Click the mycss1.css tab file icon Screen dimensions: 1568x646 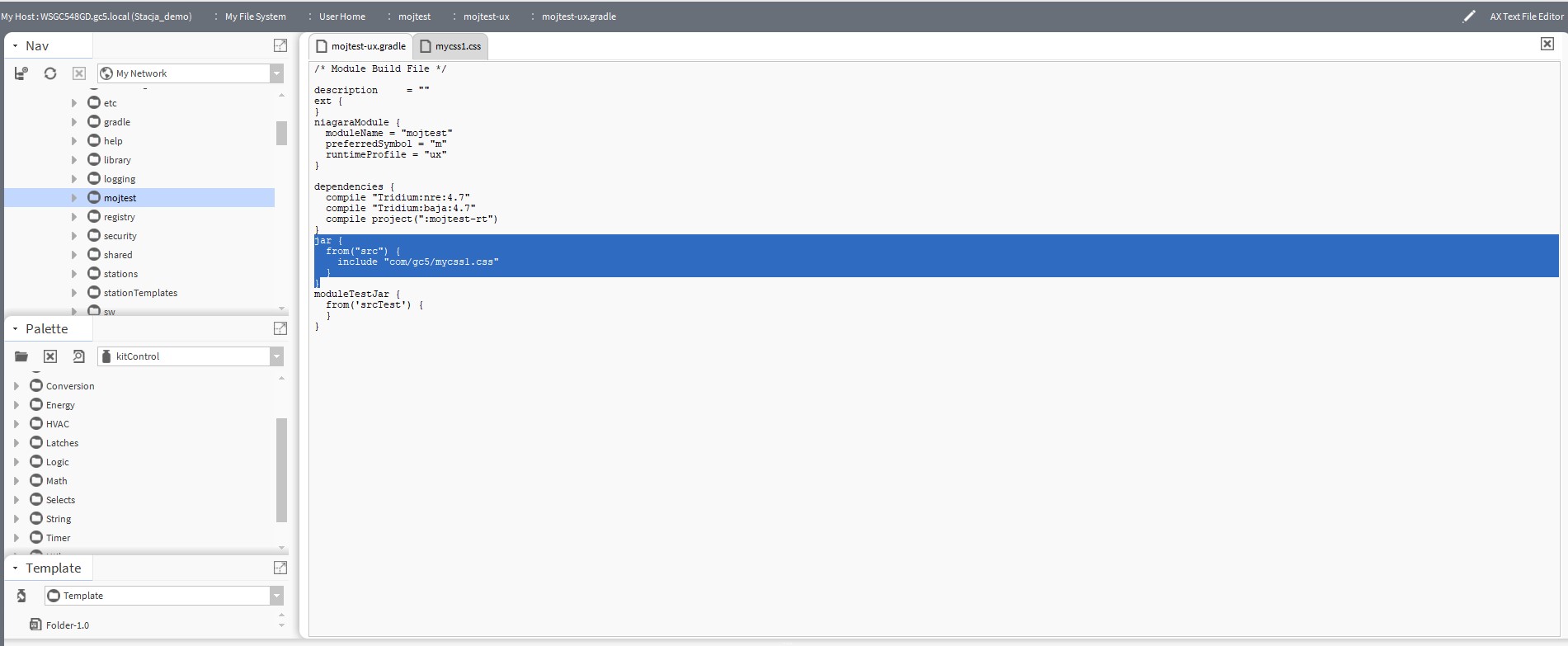[426, 46]
